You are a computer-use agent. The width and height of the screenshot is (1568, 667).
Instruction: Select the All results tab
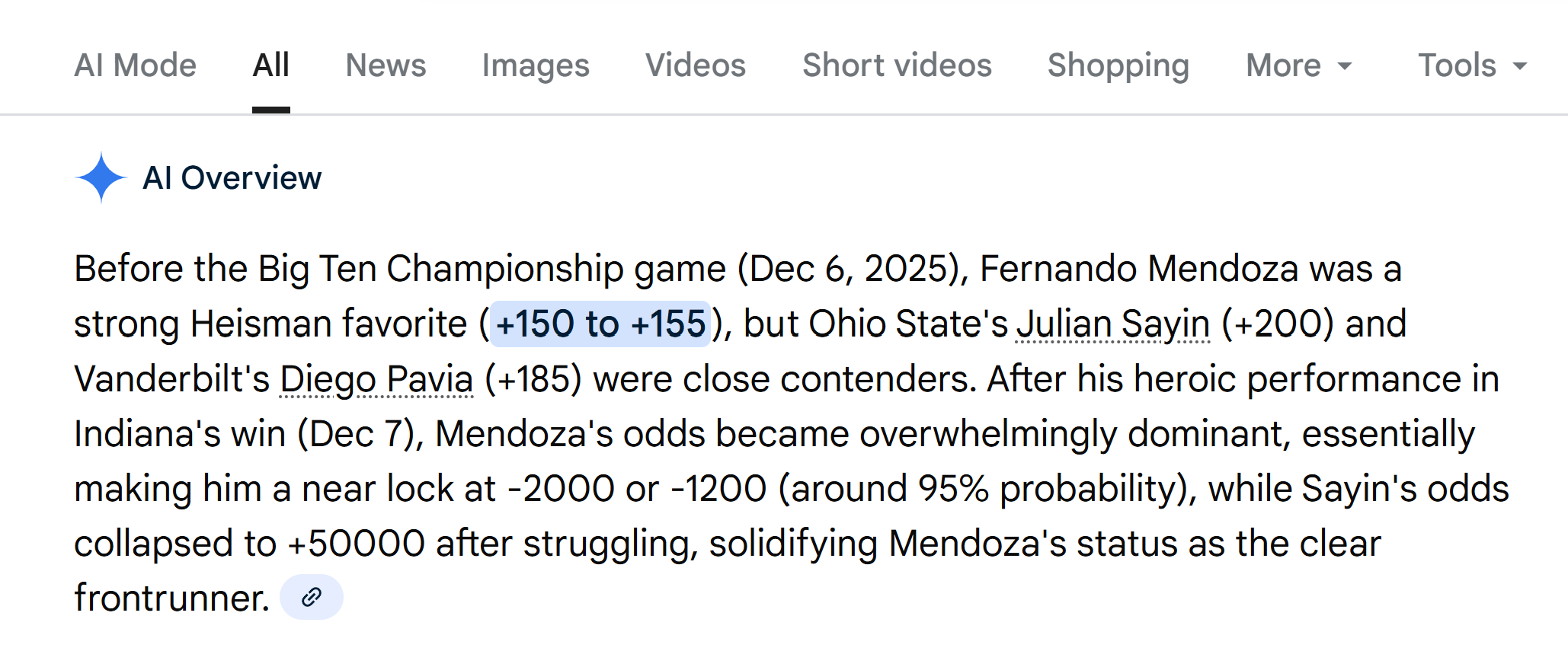click(270, 65)
